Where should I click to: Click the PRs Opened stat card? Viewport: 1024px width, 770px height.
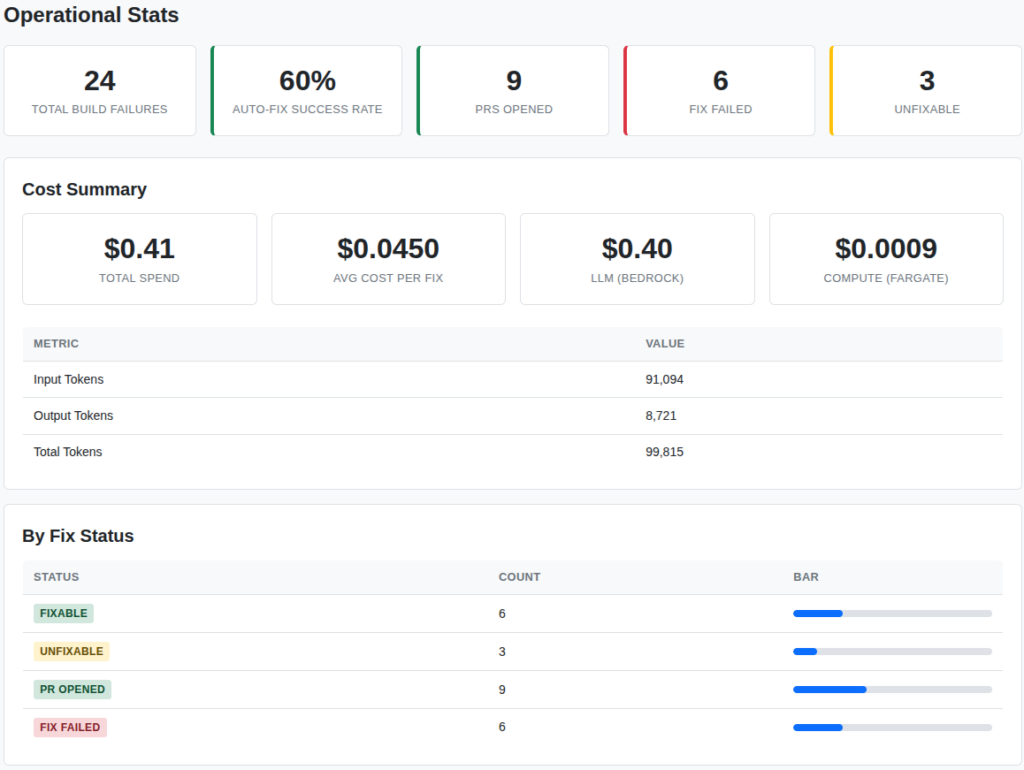click(x=514, y=90)
